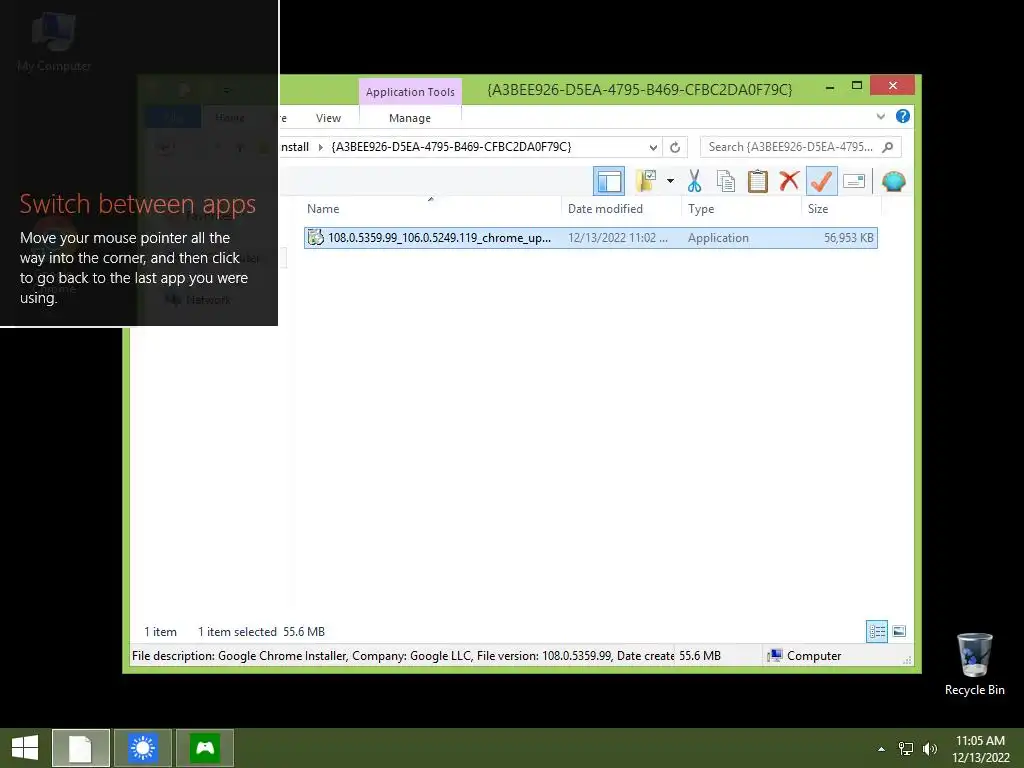Viewport: 1024px width, 768px height.
Task: Switch to large icons view button
Action: (899, 631)
